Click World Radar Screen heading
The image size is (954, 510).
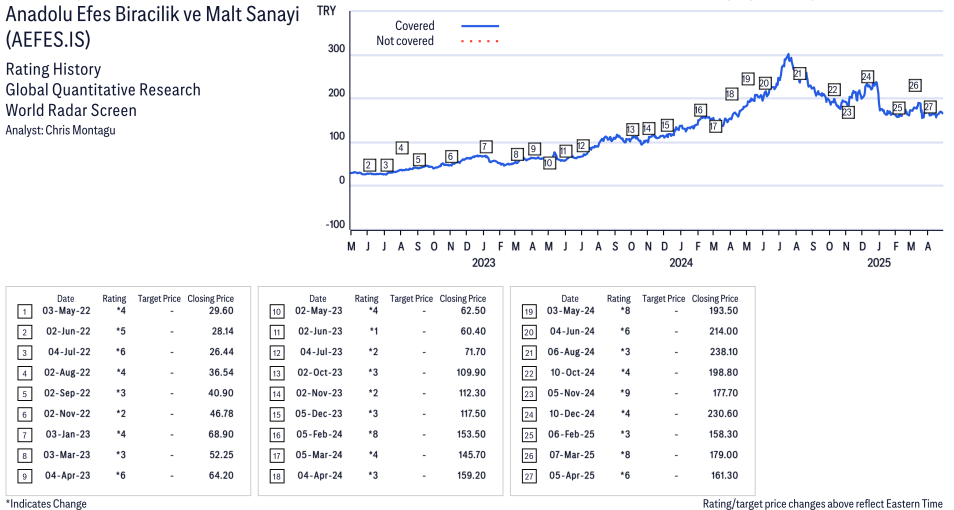(71, 111)
